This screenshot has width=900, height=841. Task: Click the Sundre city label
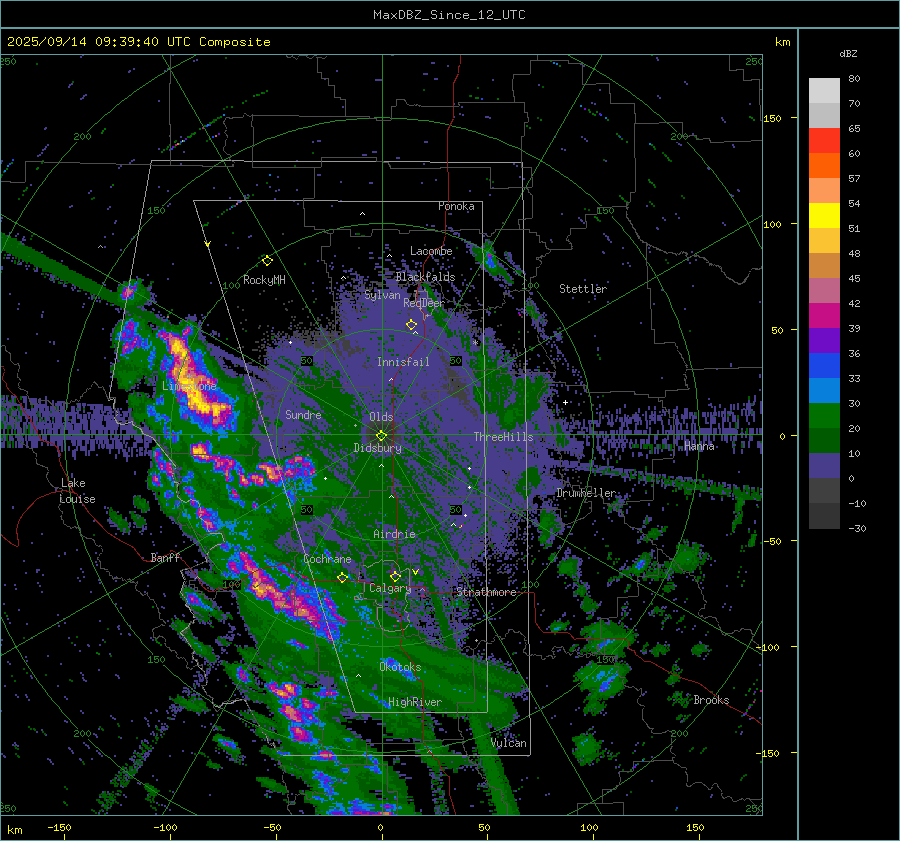[x=303, y=414]
